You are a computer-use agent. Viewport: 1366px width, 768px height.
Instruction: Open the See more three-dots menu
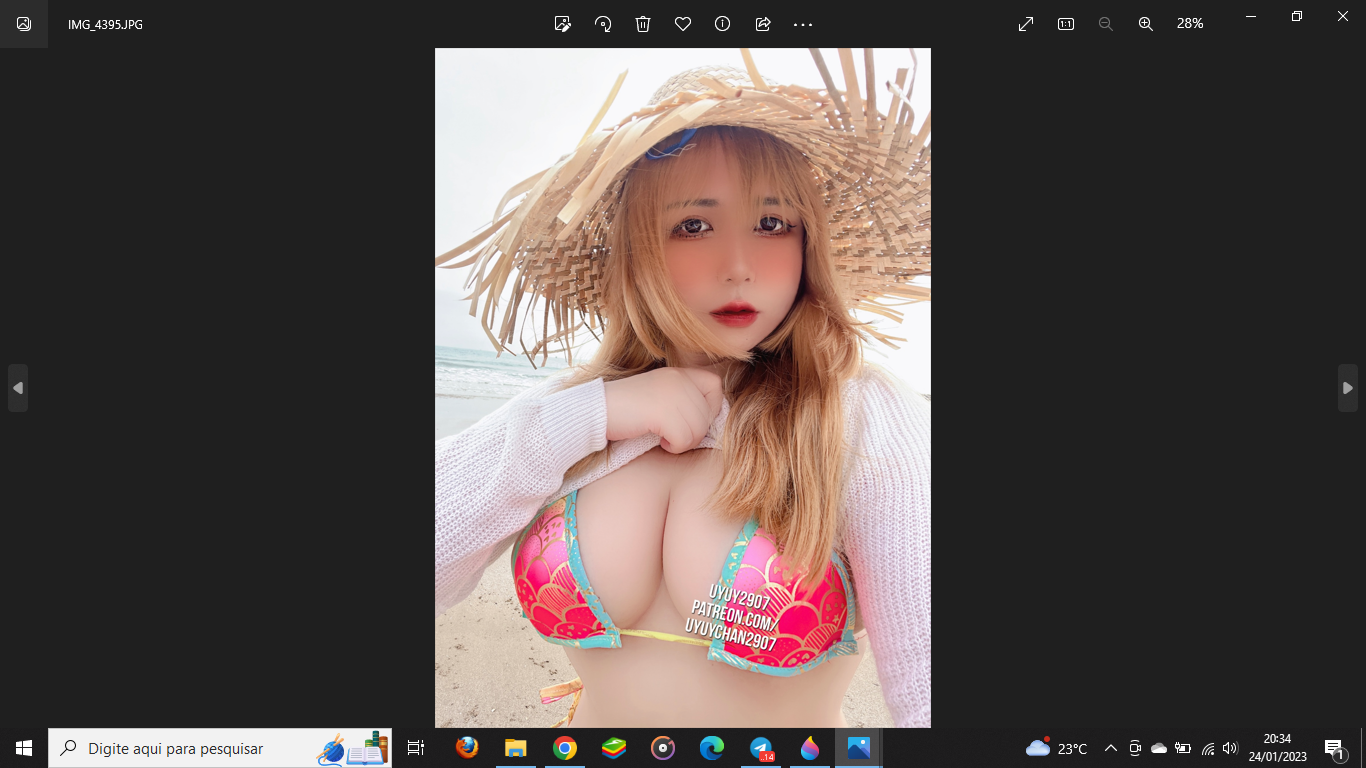(803, 24)
